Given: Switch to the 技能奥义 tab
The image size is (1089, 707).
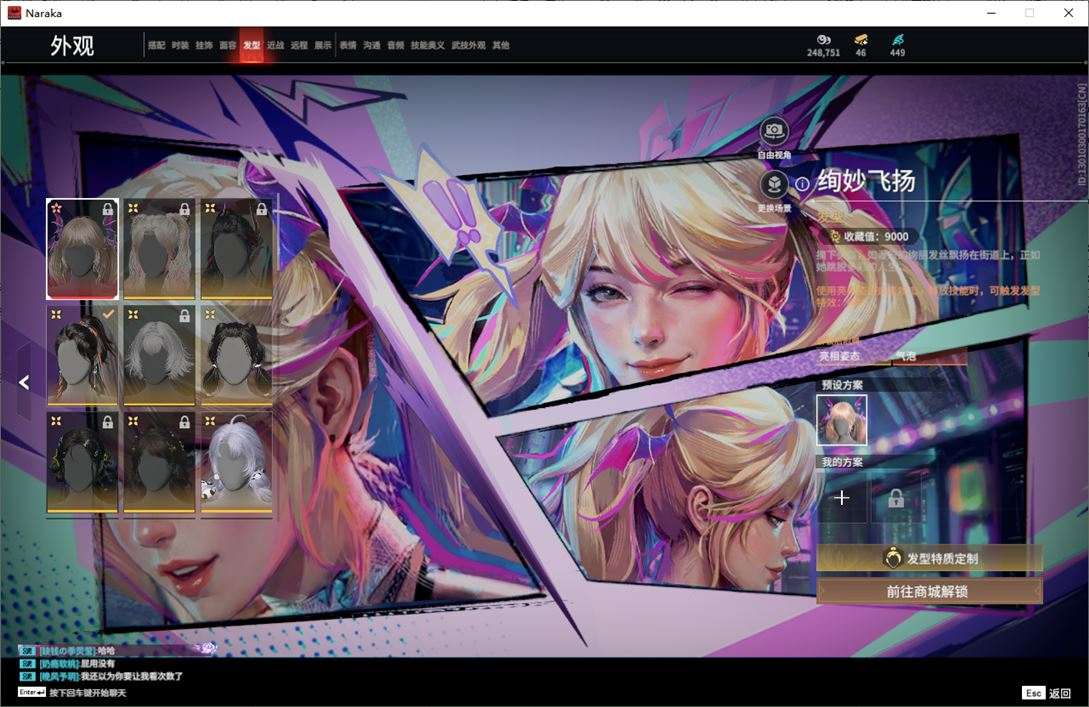Looking at the screenshot, I should (x=428, y=45).
